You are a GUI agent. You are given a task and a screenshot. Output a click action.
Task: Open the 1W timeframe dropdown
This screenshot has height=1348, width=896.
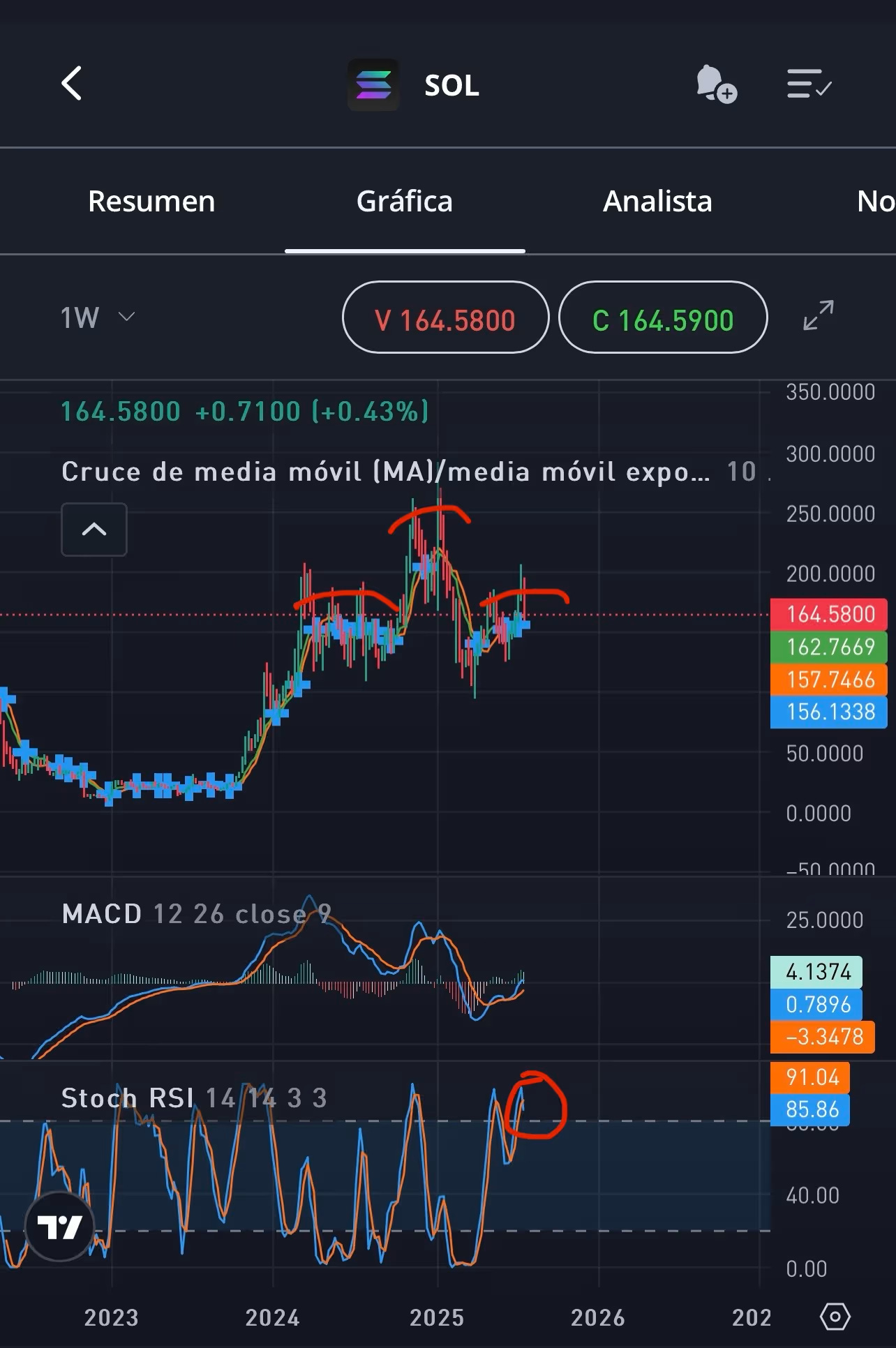[x=97, y=317]
